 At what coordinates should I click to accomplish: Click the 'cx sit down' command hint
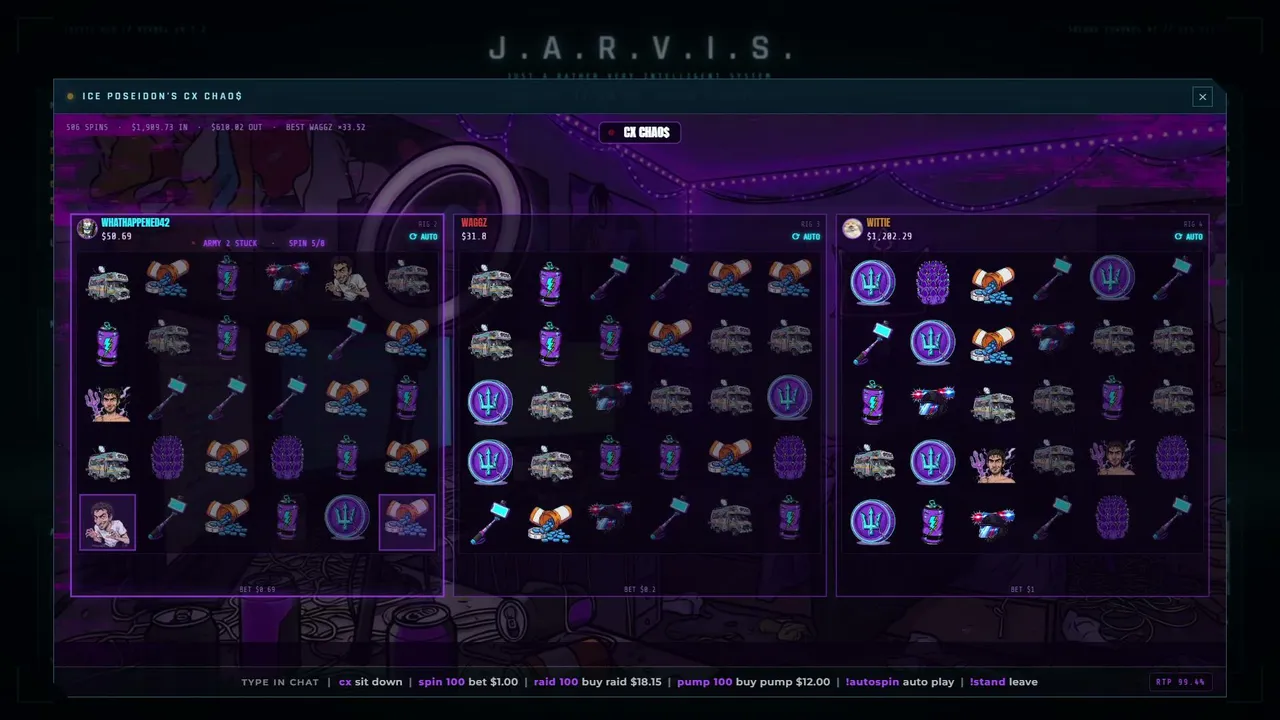coord(370,682)
